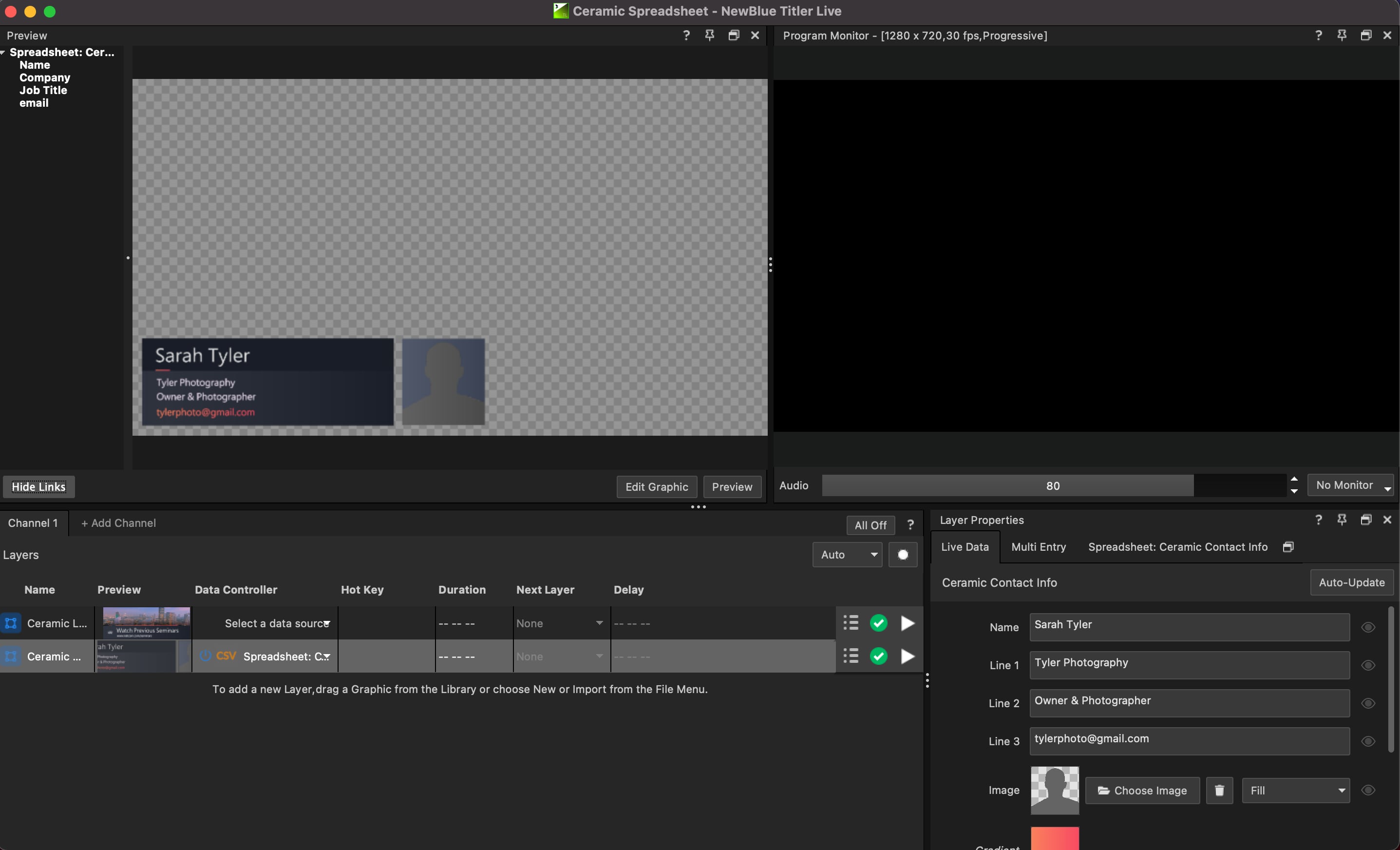The height and width of the screenshot is (850, 1400).
Task: Click the Ceramic L... layer preview thumbnail
Action: point(146,623)
